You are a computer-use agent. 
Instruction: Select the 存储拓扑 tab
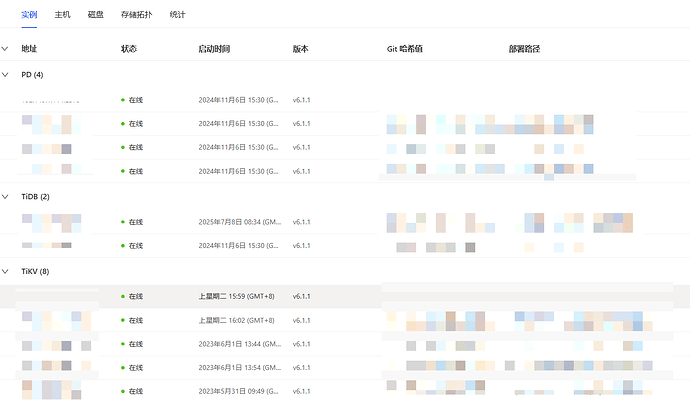coord(136,15)
